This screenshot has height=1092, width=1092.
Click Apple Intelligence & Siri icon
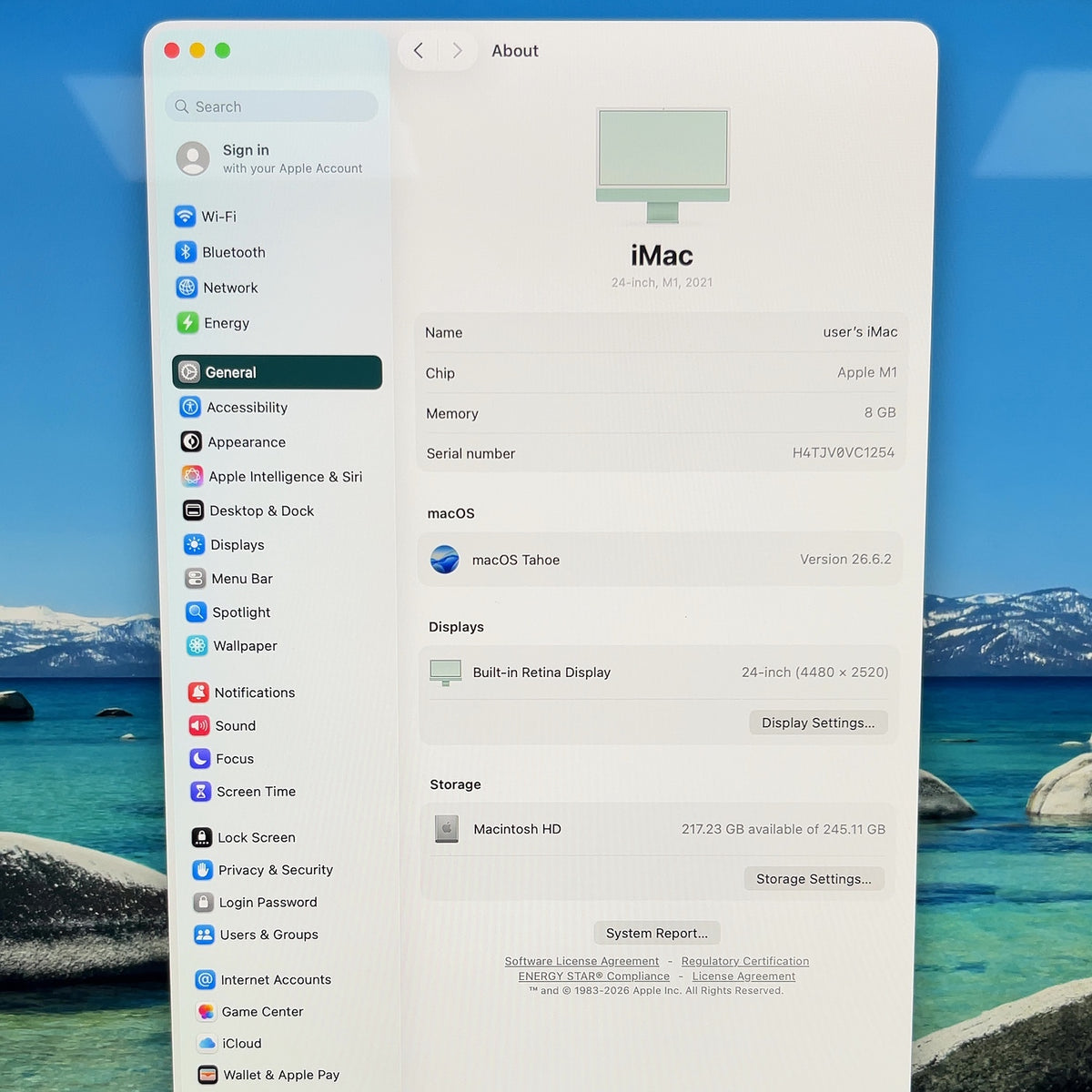192,476
